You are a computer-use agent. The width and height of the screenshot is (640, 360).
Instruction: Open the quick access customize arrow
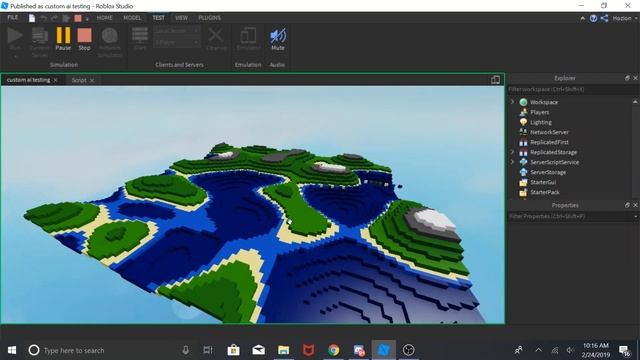coord(87,19)
